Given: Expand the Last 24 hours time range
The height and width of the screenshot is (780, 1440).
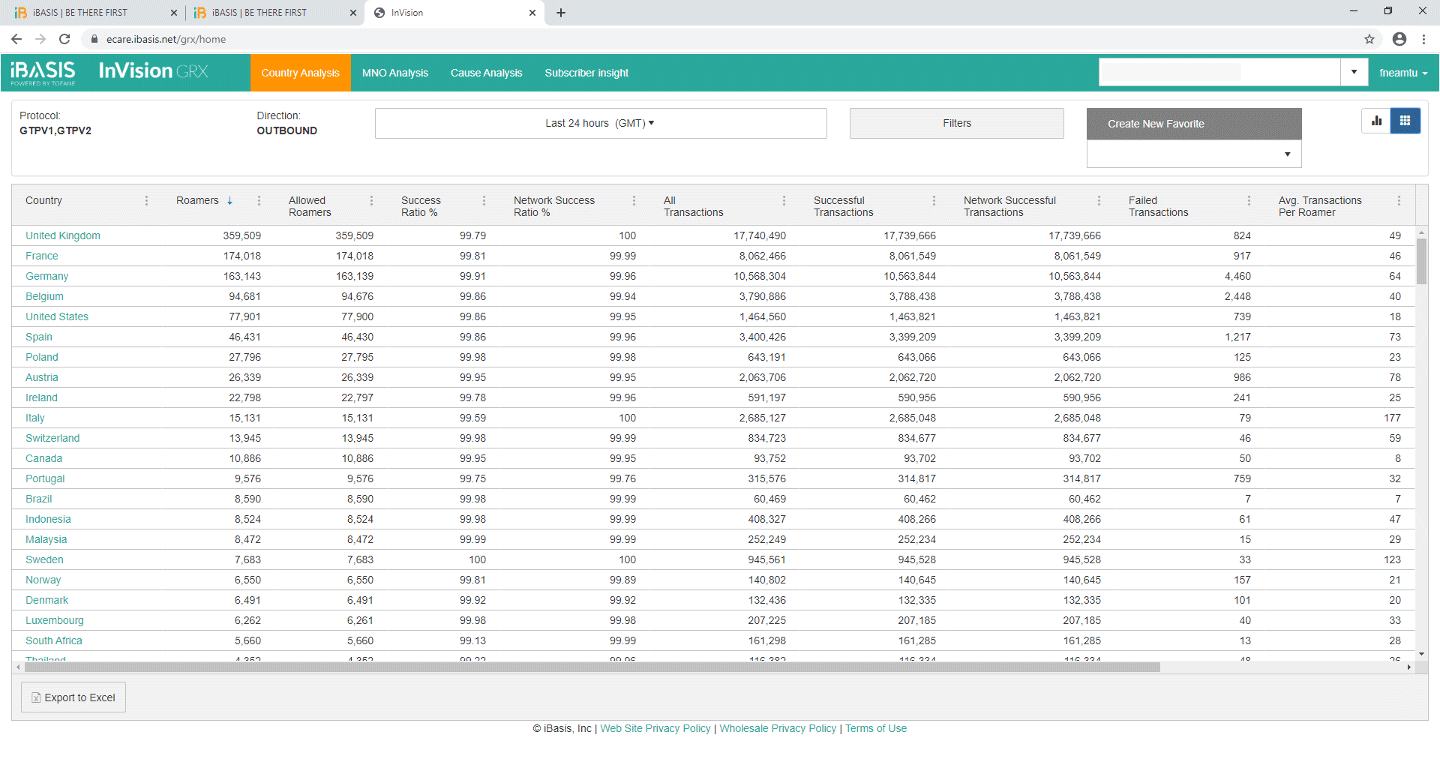Looking at the screenshot, I should tap(600, 123).
